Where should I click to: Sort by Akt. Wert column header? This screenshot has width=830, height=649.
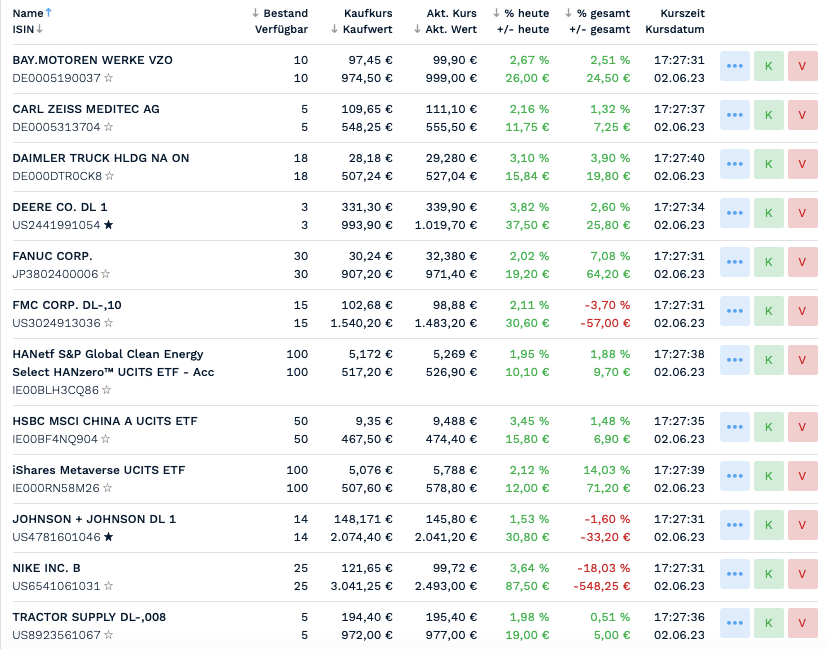click(x=450, y=30)
